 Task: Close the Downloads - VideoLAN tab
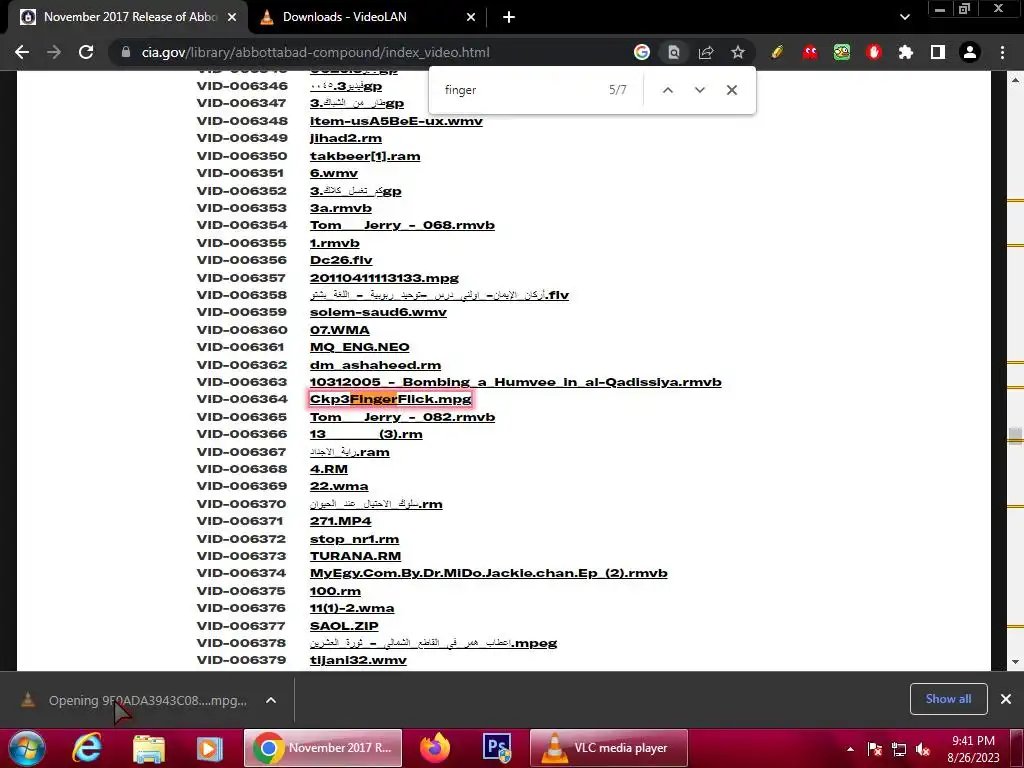coord(471,18)
